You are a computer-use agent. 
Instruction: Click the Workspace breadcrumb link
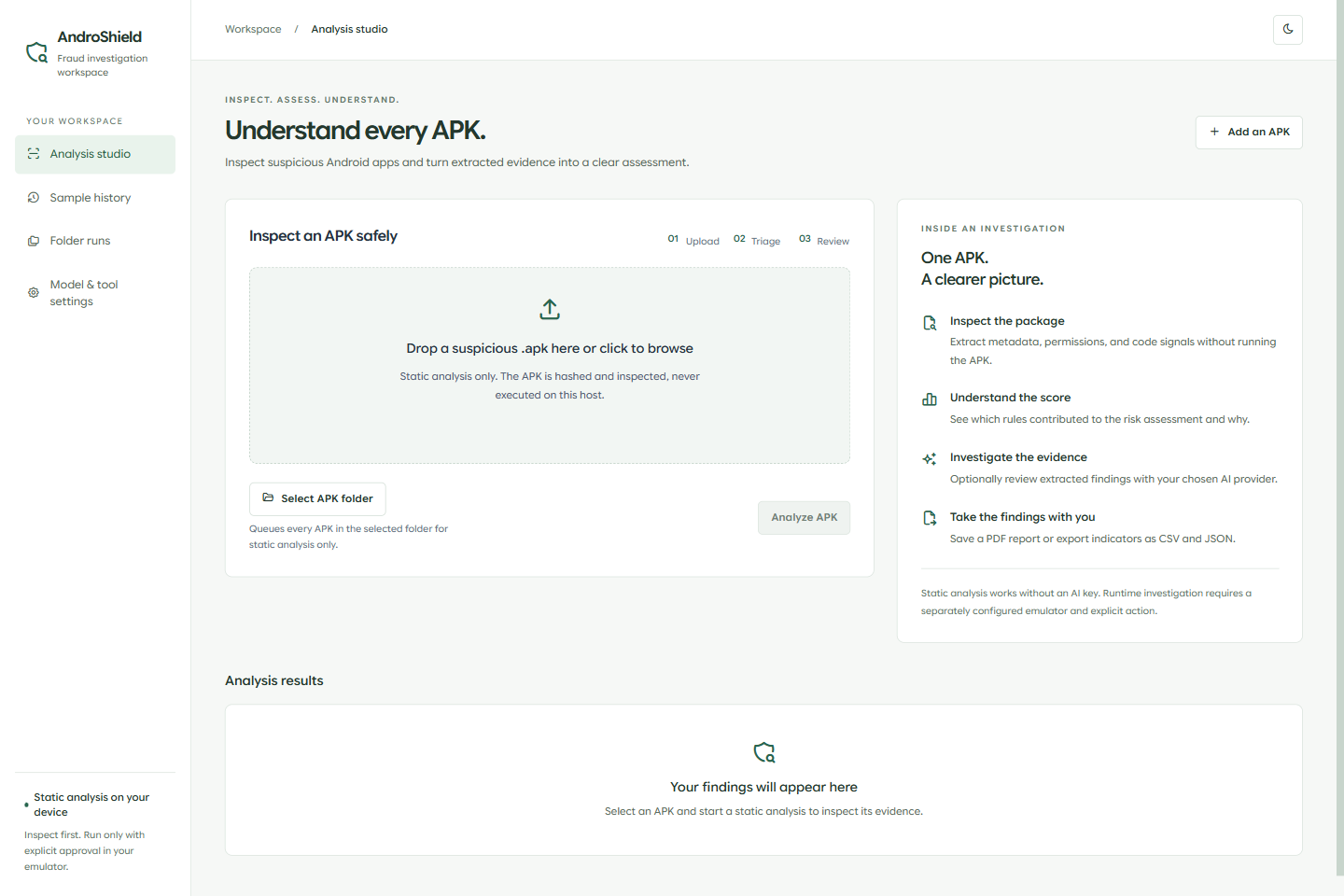(x=253, y=29)
